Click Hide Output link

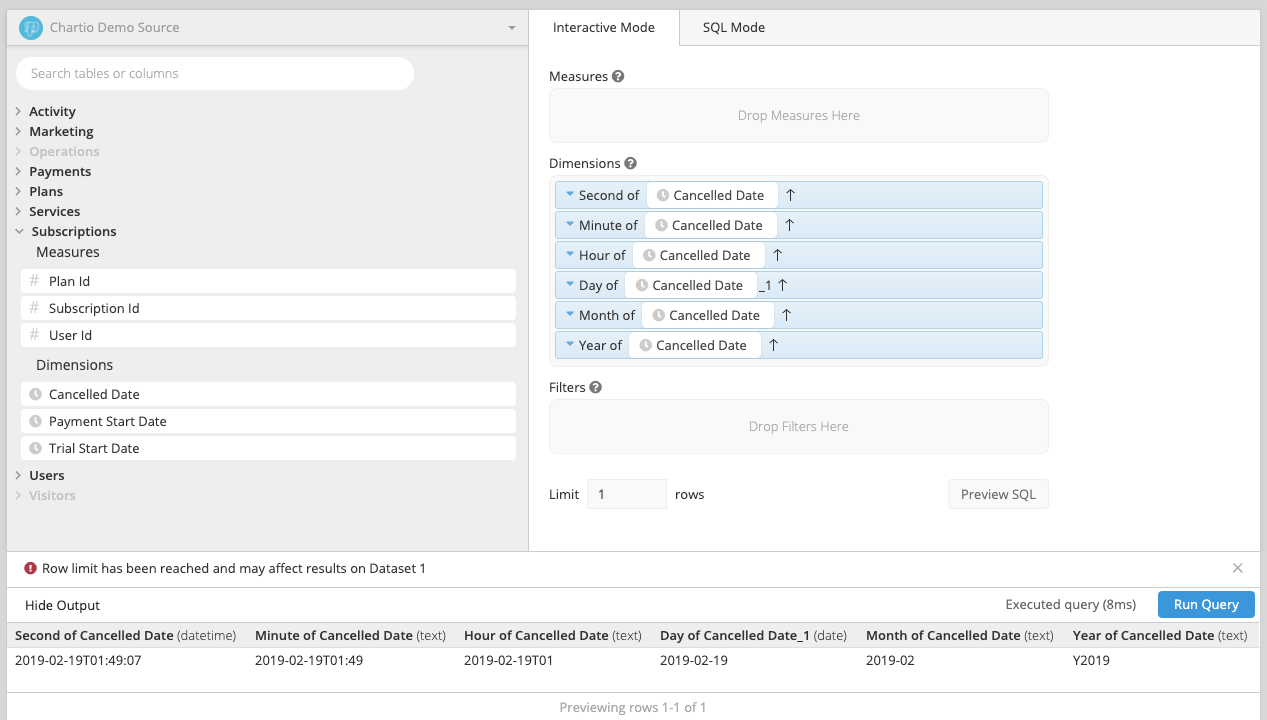pyautogui.click(x=62, y=605)
